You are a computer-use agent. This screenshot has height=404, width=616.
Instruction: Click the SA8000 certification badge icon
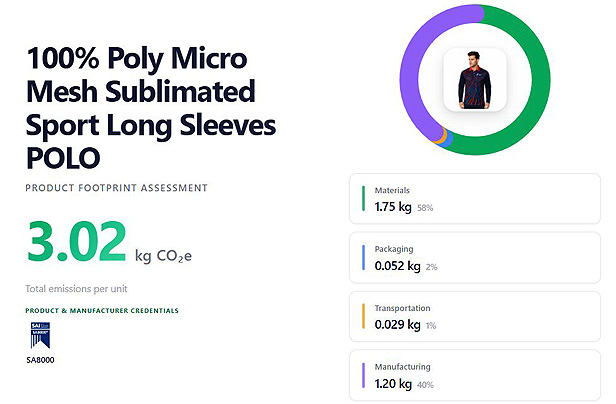pyautogui.click(x=40, y=335)
